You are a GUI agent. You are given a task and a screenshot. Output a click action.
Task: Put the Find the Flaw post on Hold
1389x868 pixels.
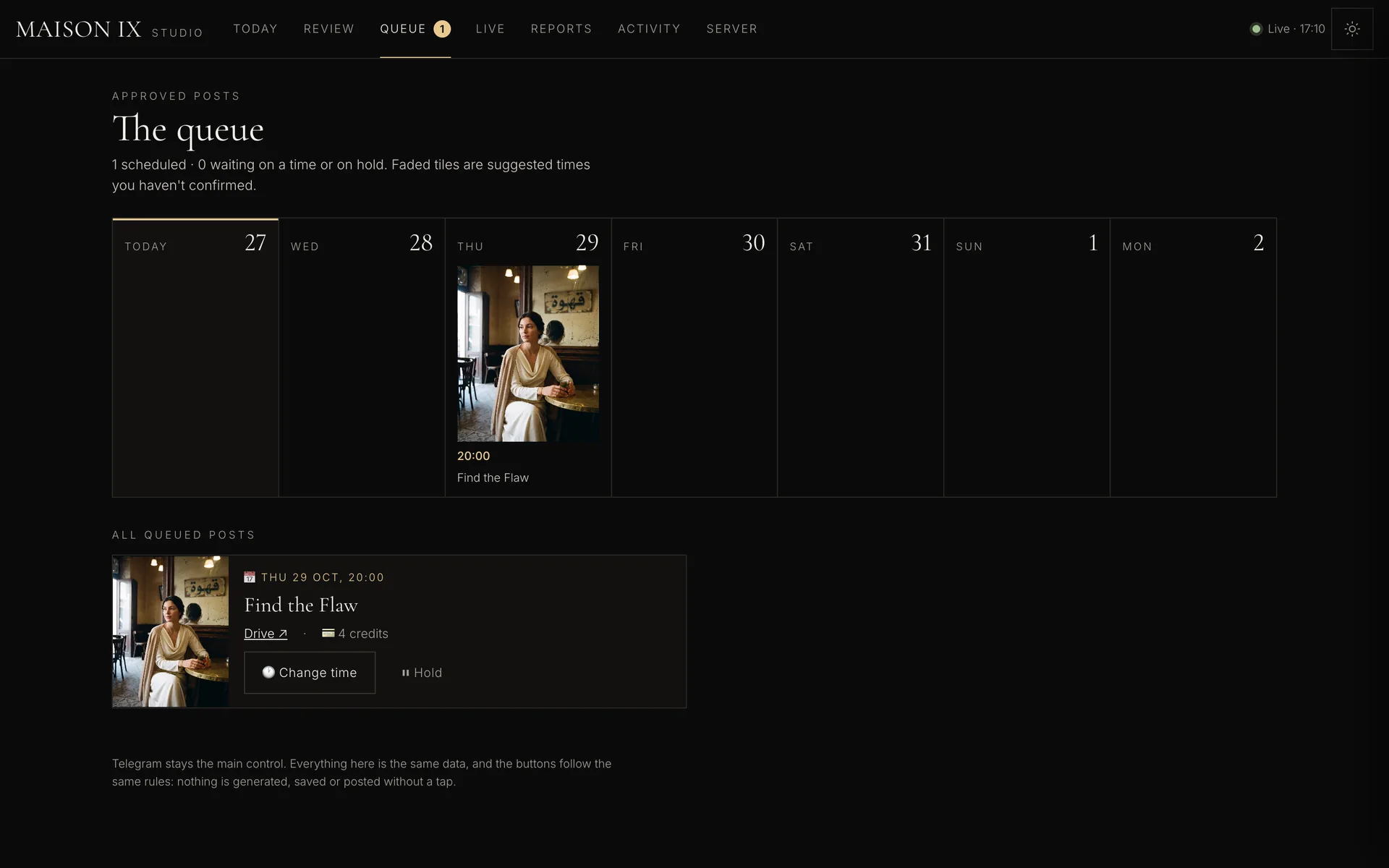(422, 673)
